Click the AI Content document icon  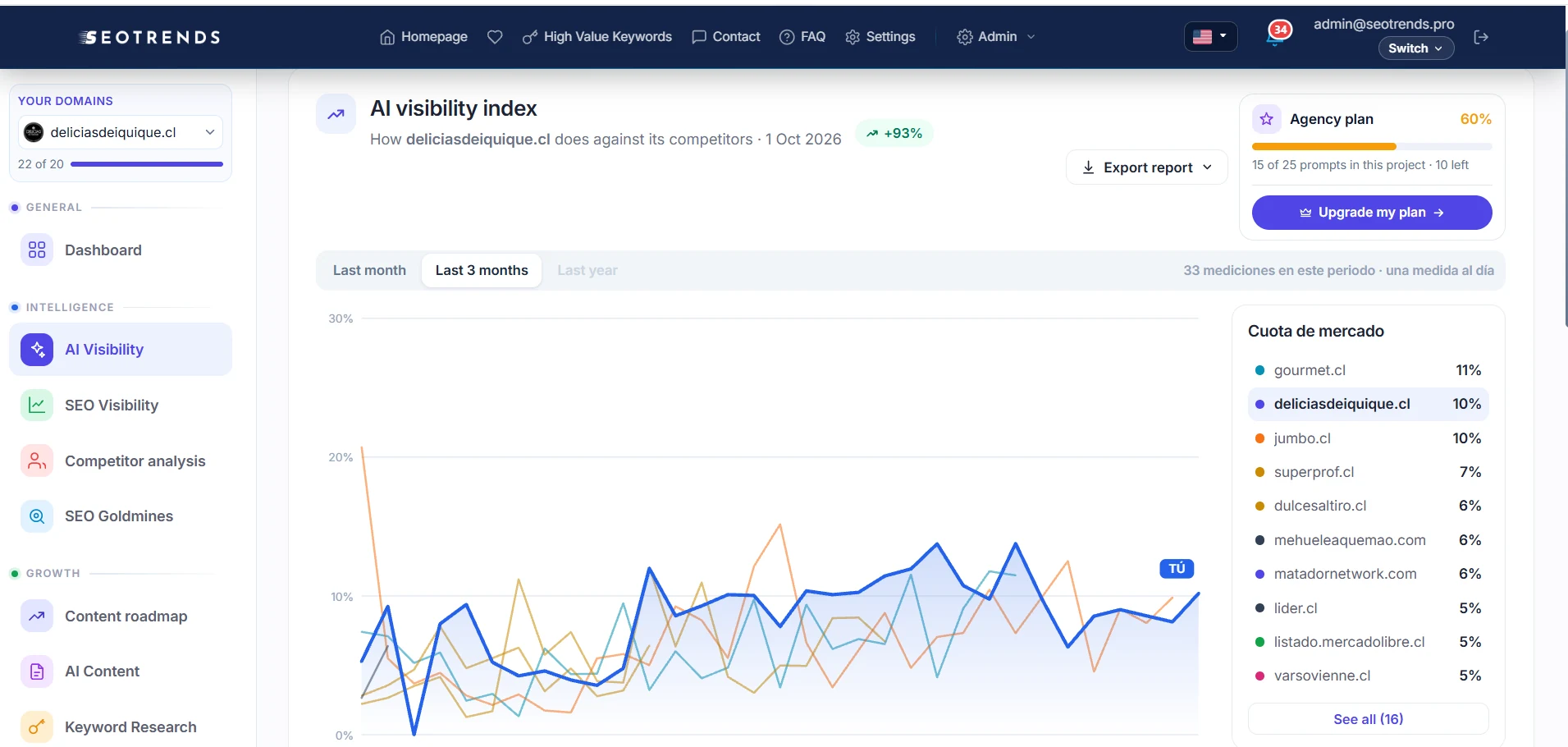37,671
